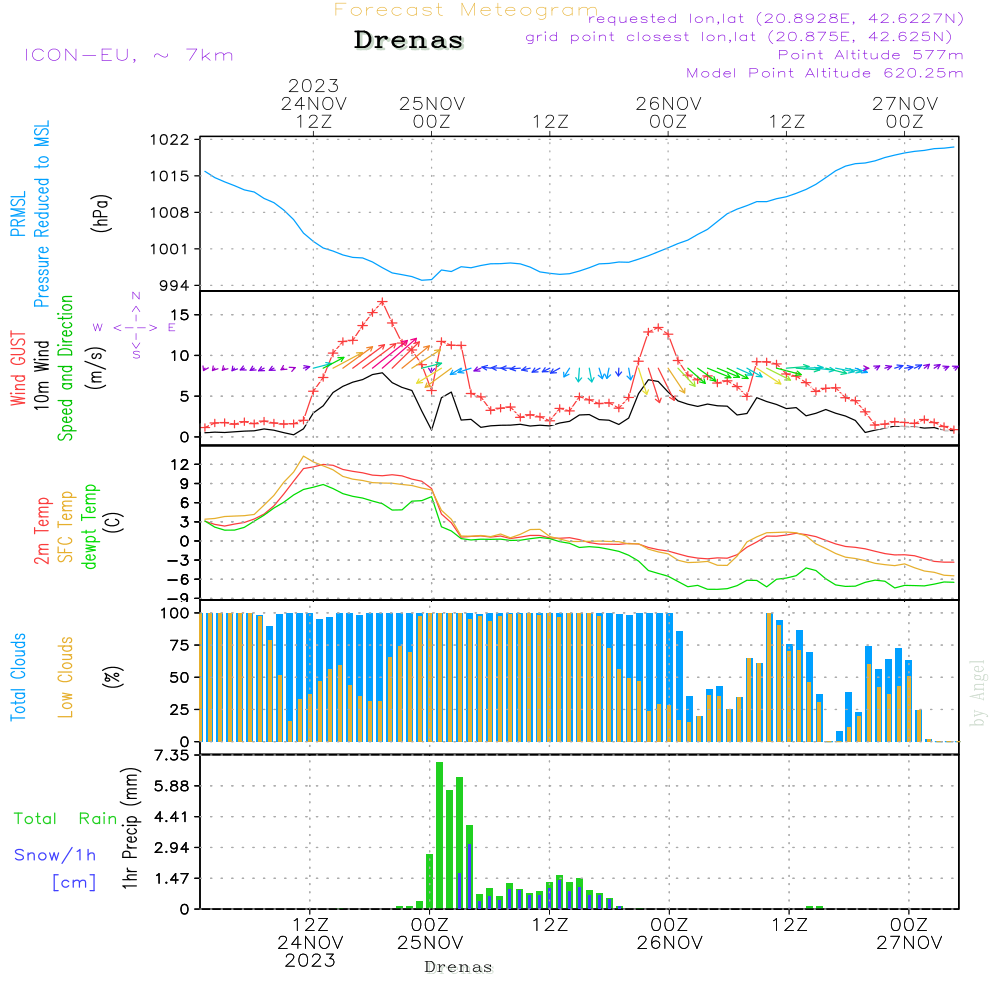The height and width of the screenshot is (1000, 1000).
Task: Click the requested lon,lat coordinates text
Action: click(x=775, y=19)
